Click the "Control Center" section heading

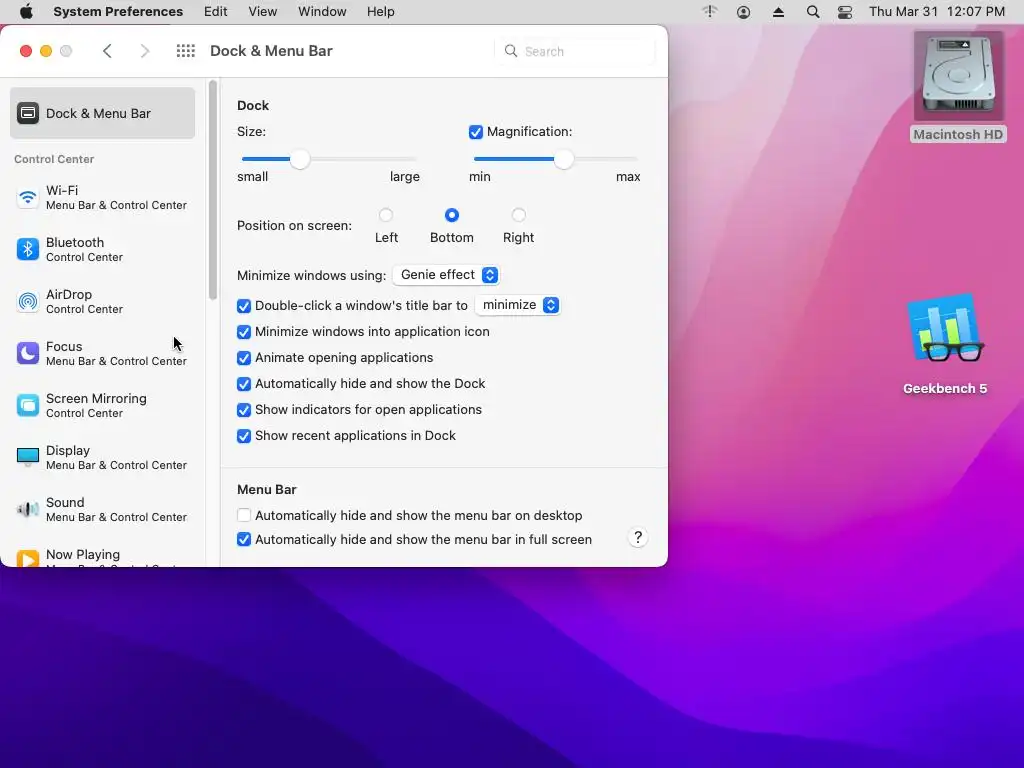pyautogui.click(x=54, y=159)
